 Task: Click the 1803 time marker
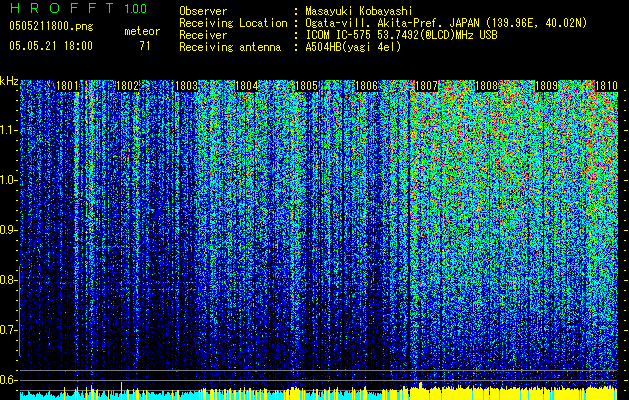coord(187,86)
